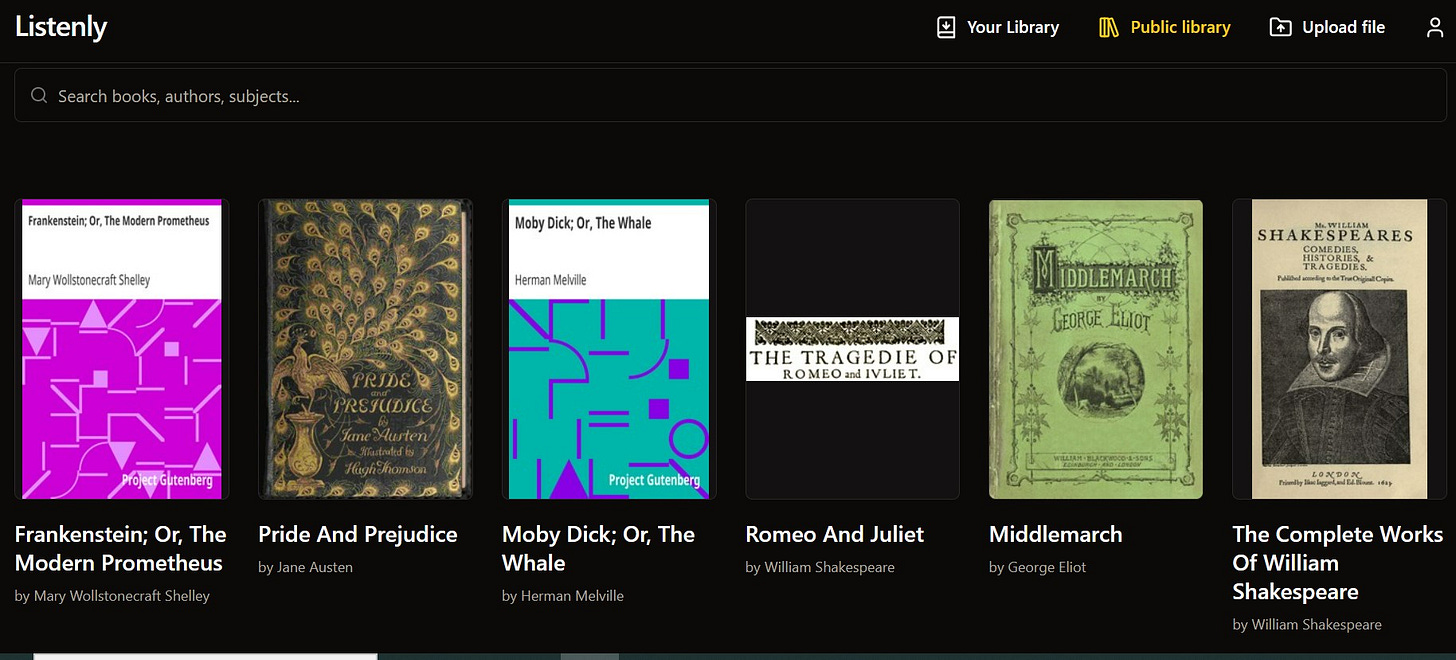Click author text by Mary Wollstonecraft Shelley
The image size is (1456, 660).
112,596
